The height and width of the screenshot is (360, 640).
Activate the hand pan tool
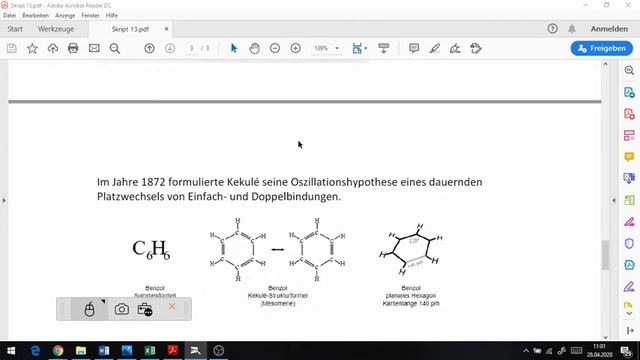click(x=255, y=49)
